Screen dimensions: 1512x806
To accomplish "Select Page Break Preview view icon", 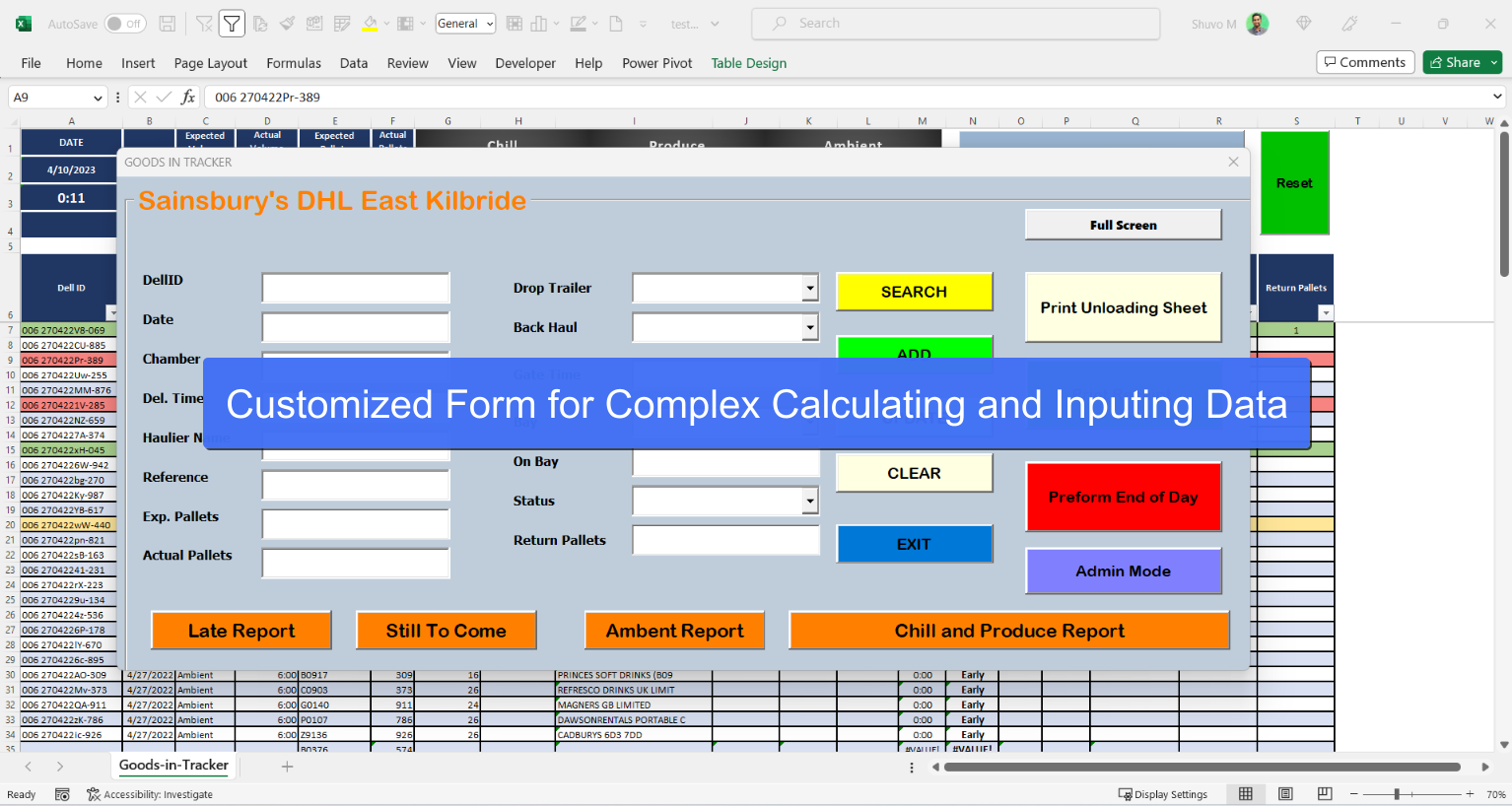I will 1325,794.
